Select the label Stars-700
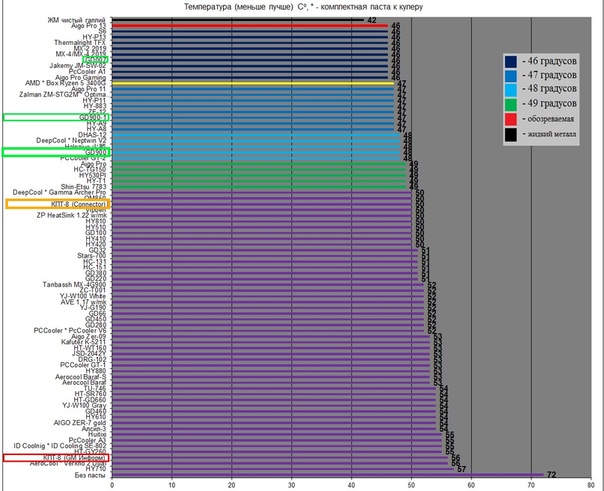Image resolution: width=604 pixels, height=491 pixels. tap(91, 256)
